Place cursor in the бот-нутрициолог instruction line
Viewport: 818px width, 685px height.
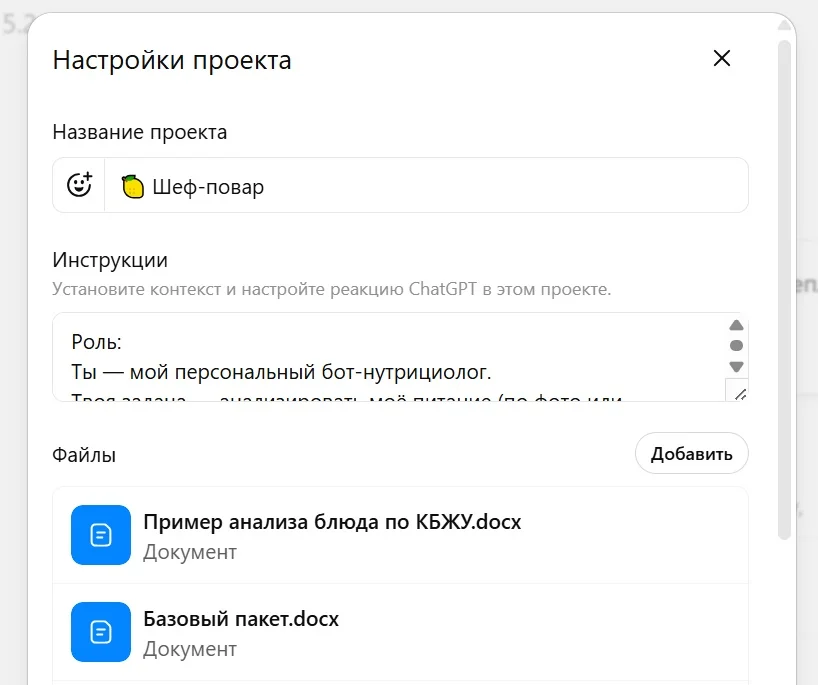(x=282, y=373)
